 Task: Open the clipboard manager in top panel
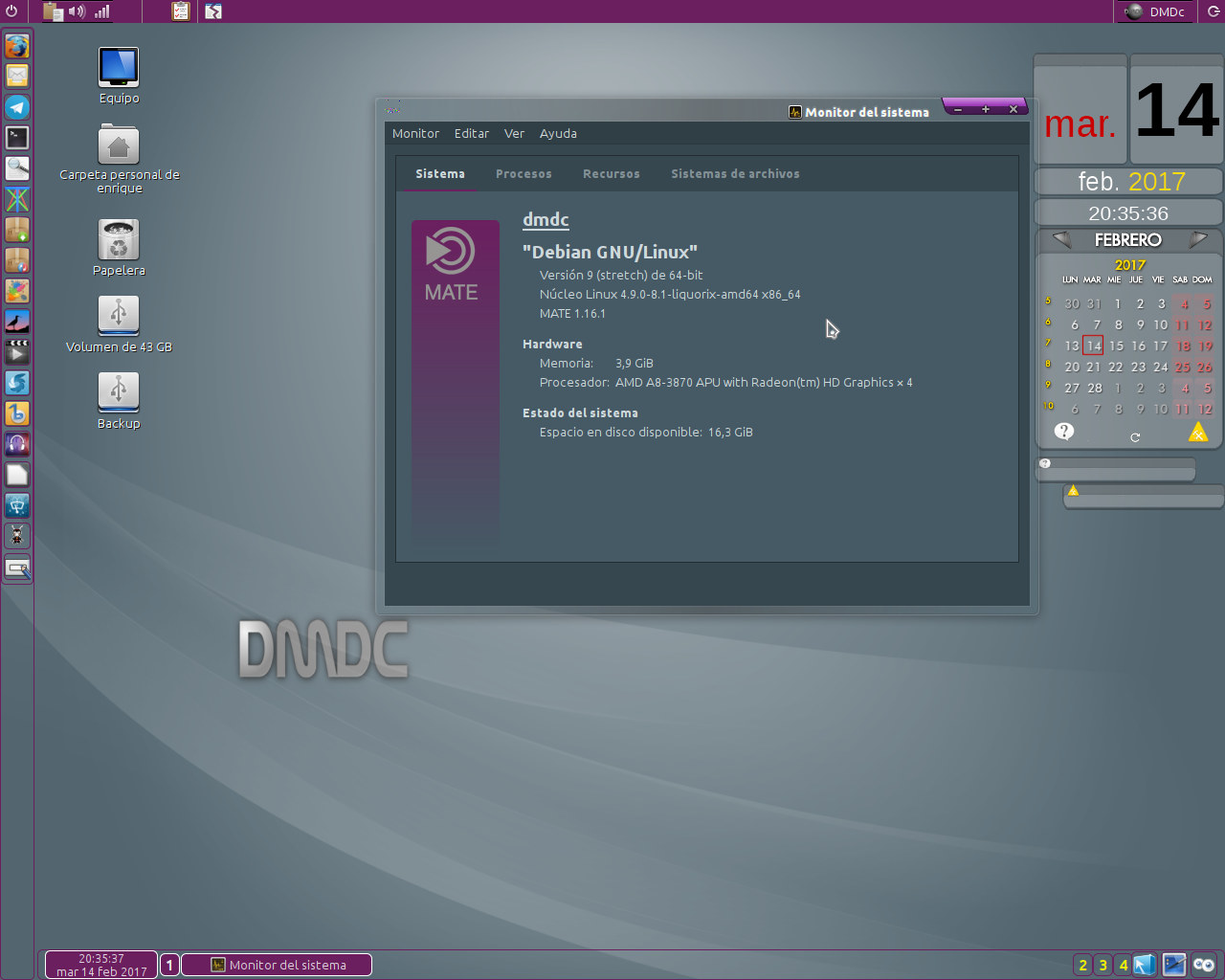point(54,11)
